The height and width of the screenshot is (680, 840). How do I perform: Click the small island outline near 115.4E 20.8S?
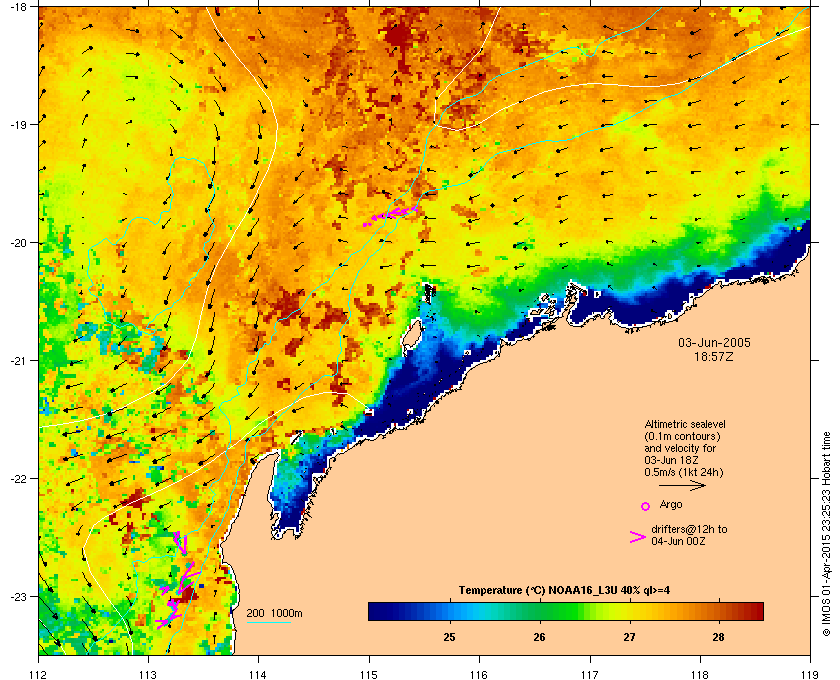coord(412,335)
